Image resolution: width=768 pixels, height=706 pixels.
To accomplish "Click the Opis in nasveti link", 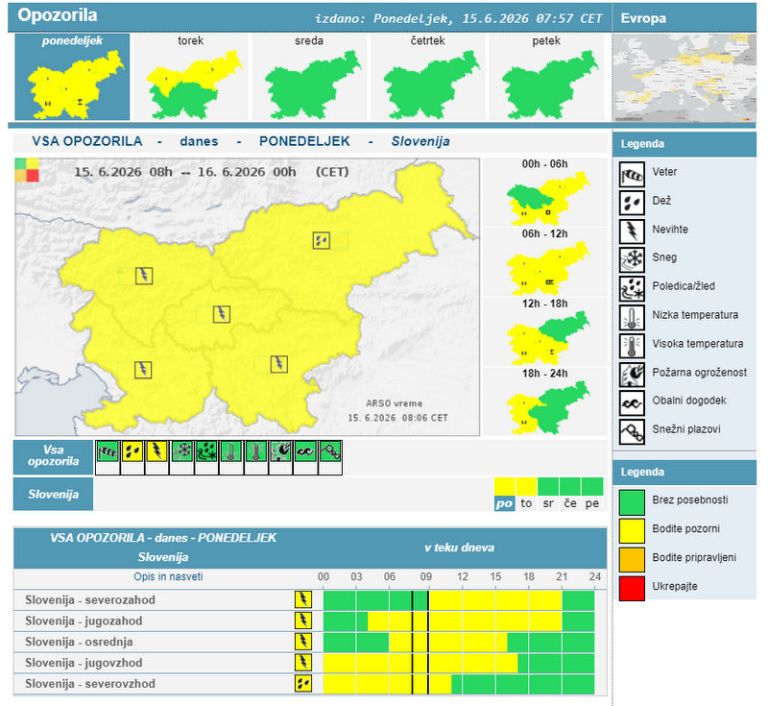I will tap(168, 577).
